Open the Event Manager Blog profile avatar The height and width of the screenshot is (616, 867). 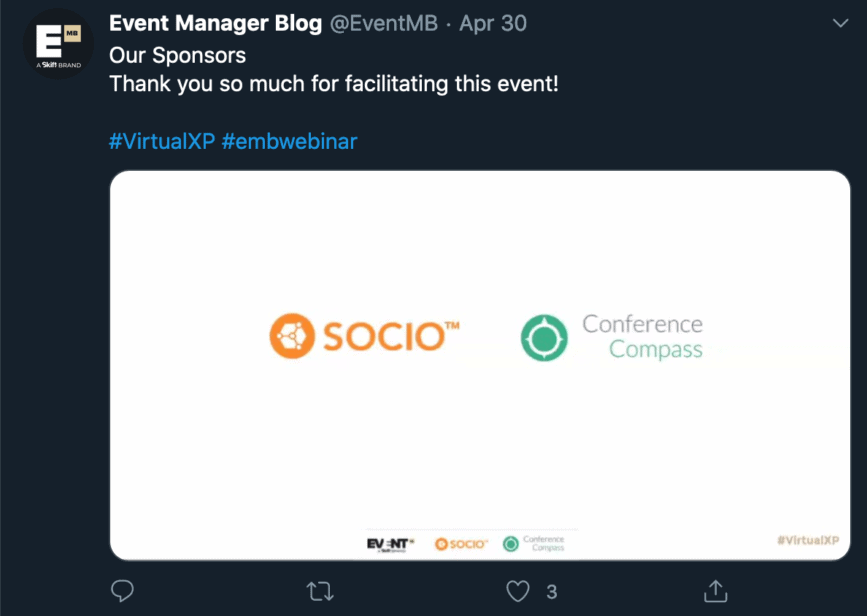click(58, 44)
